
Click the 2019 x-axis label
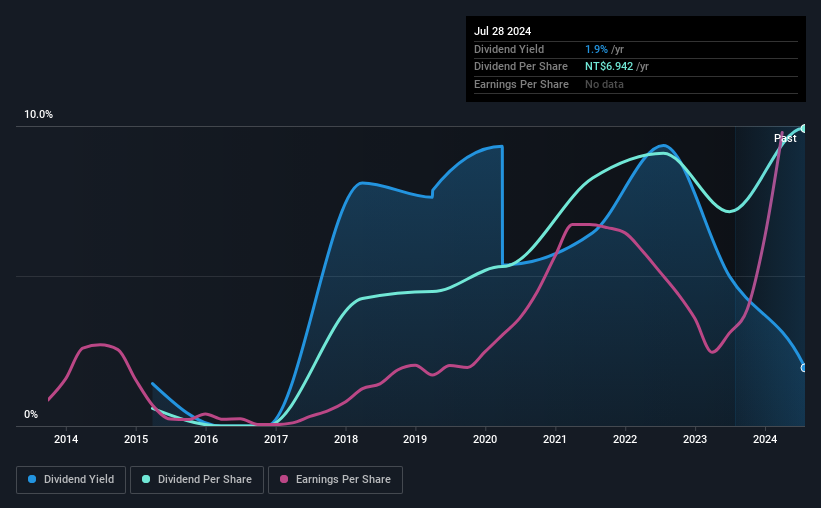(x=415, y=439)
